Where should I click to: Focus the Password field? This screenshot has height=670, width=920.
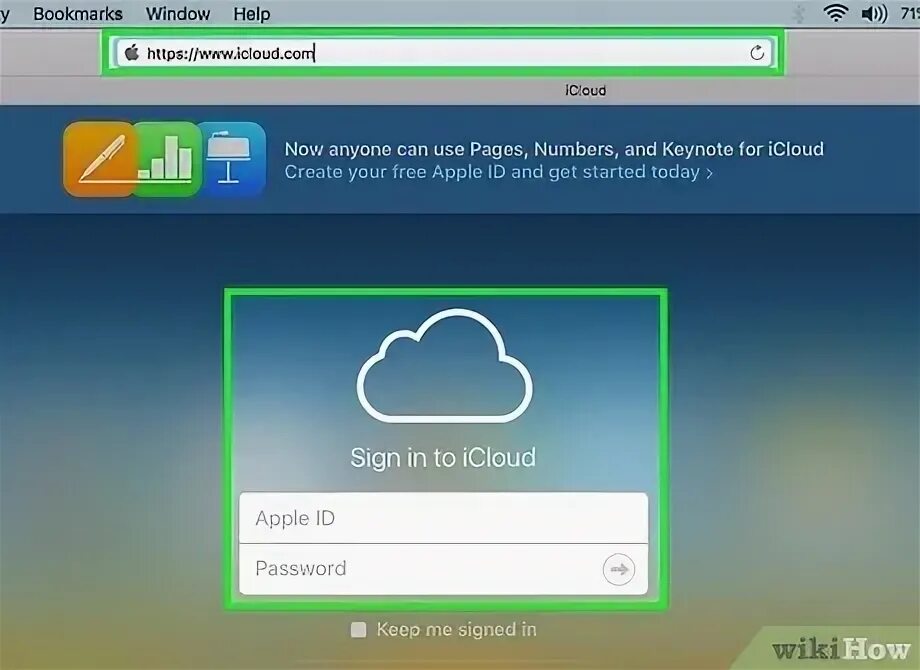click(x=444, y=569)
